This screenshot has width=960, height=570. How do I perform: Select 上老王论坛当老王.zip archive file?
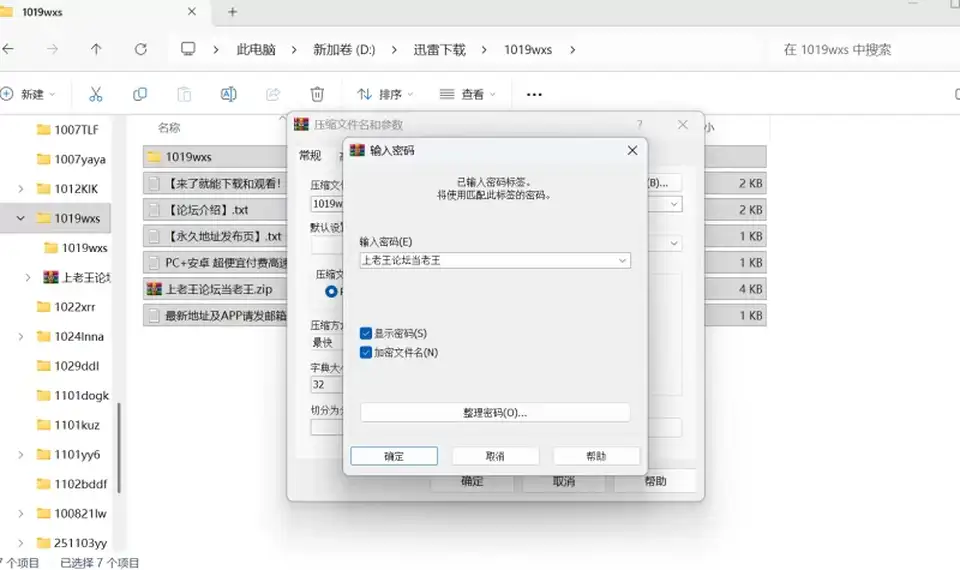coord(215,289)
